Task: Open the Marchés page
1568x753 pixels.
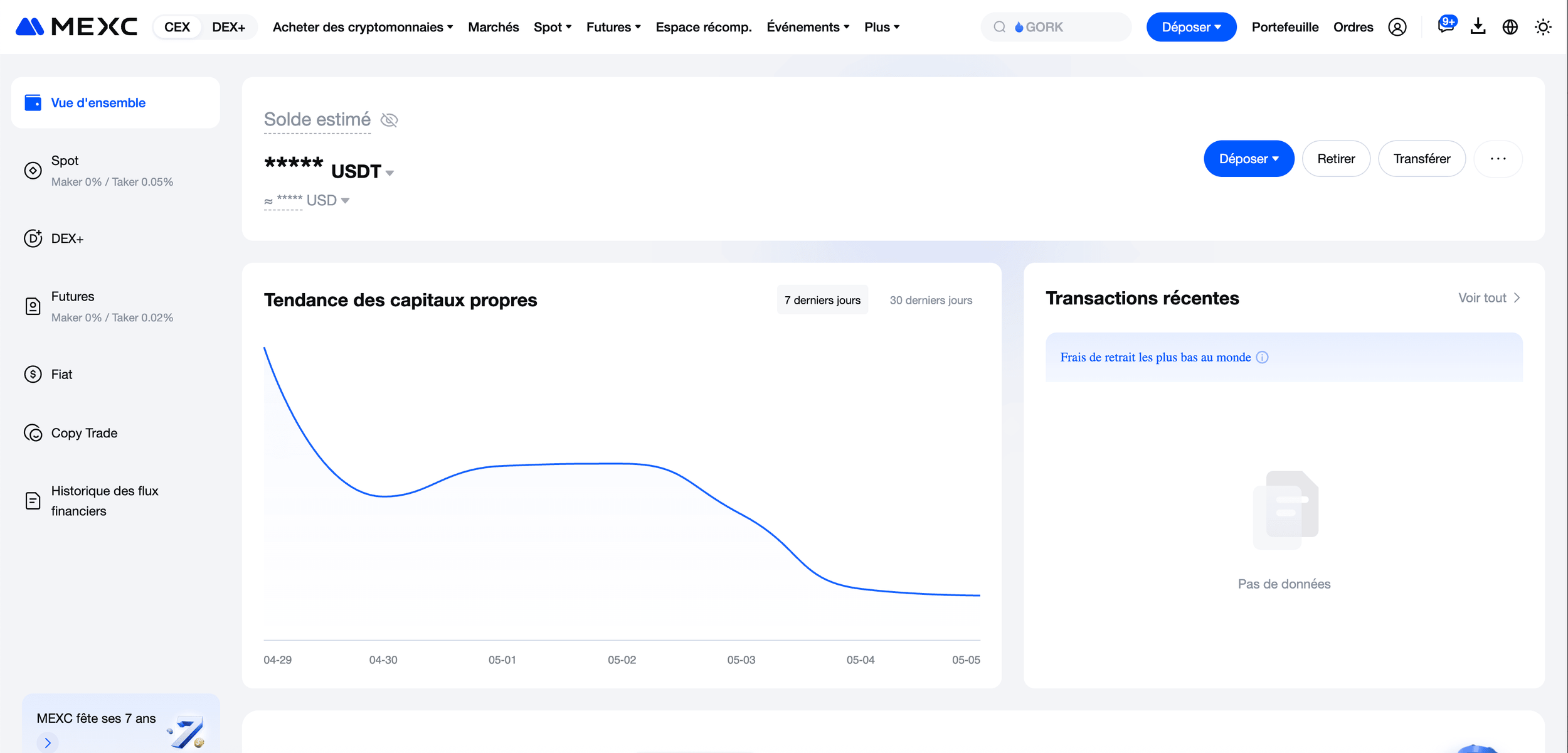Action: click(x=493, y=27)
